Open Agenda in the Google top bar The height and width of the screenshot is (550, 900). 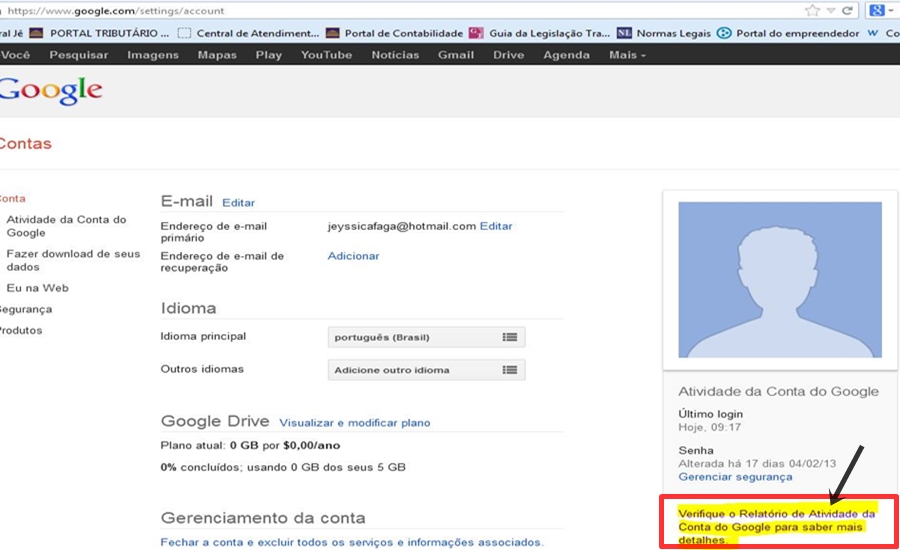click(x=567, y=55)
